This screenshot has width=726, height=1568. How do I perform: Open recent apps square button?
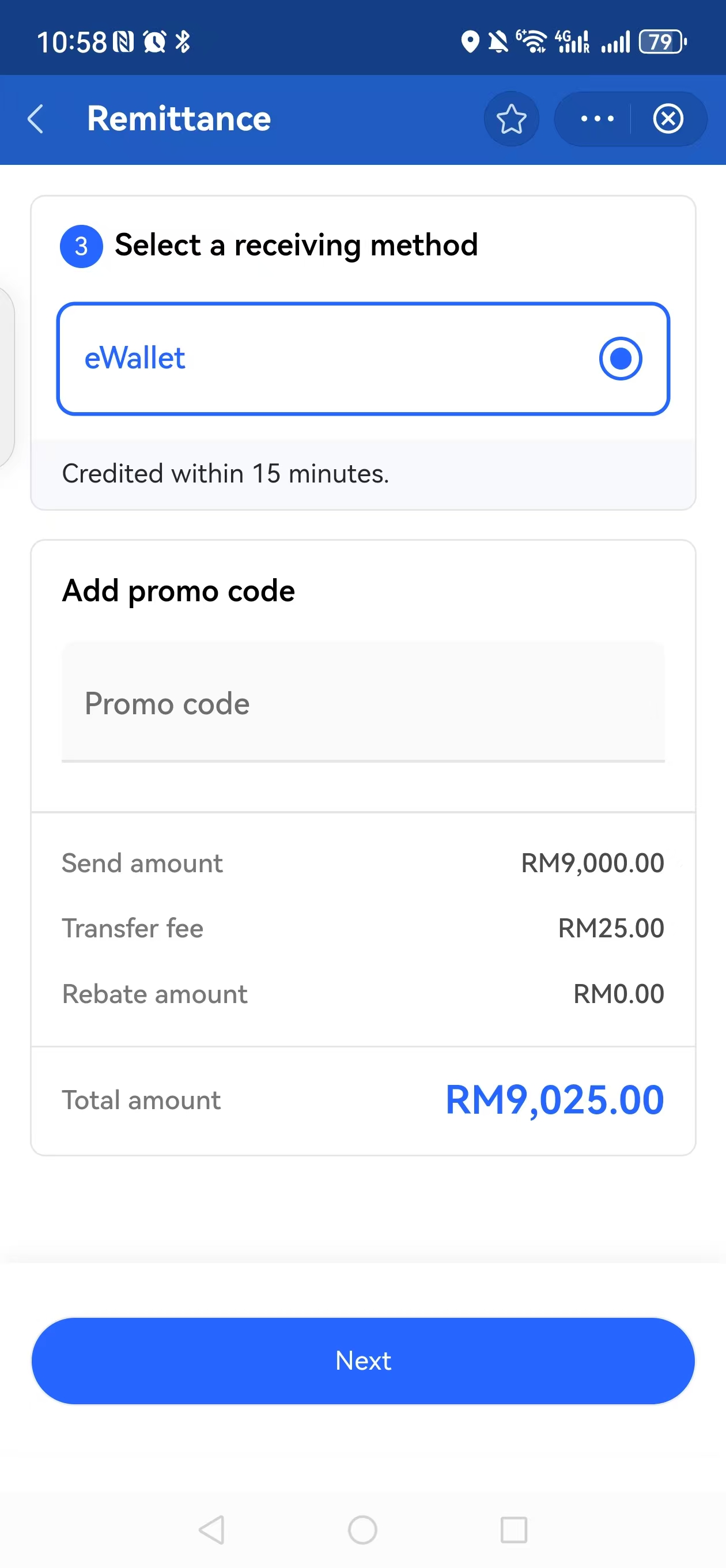pyautogui.click(x=513, y=1529)
